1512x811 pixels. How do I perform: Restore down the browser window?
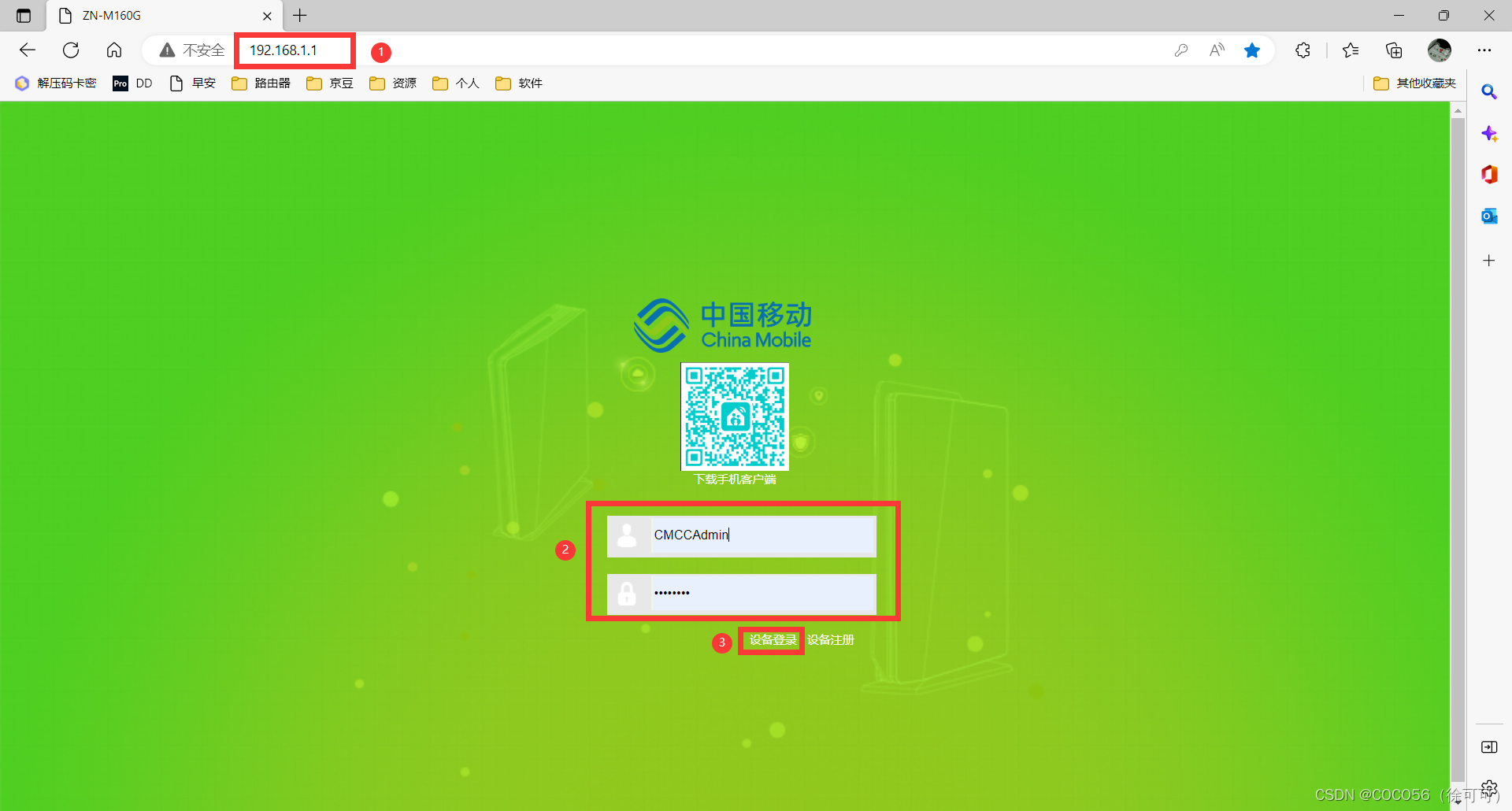pos(1443,16)
